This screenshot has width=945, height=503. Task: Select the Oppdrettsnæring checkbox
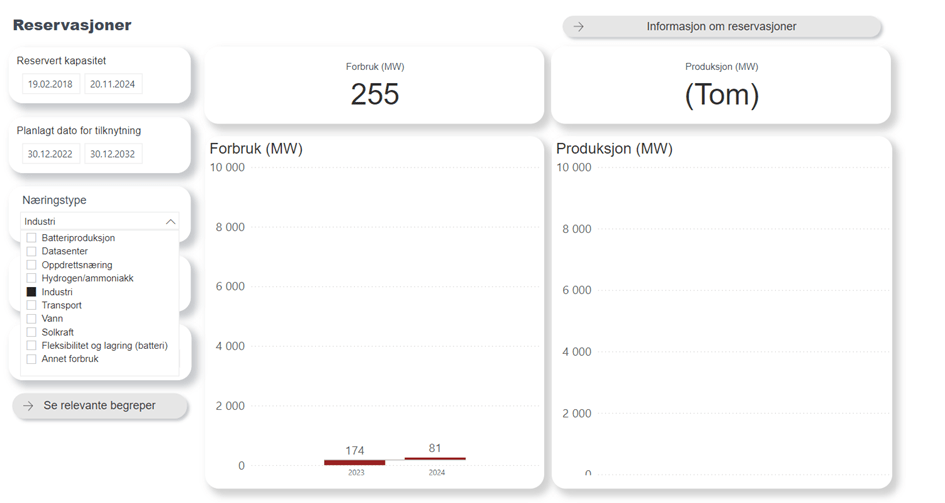(32, 265)
